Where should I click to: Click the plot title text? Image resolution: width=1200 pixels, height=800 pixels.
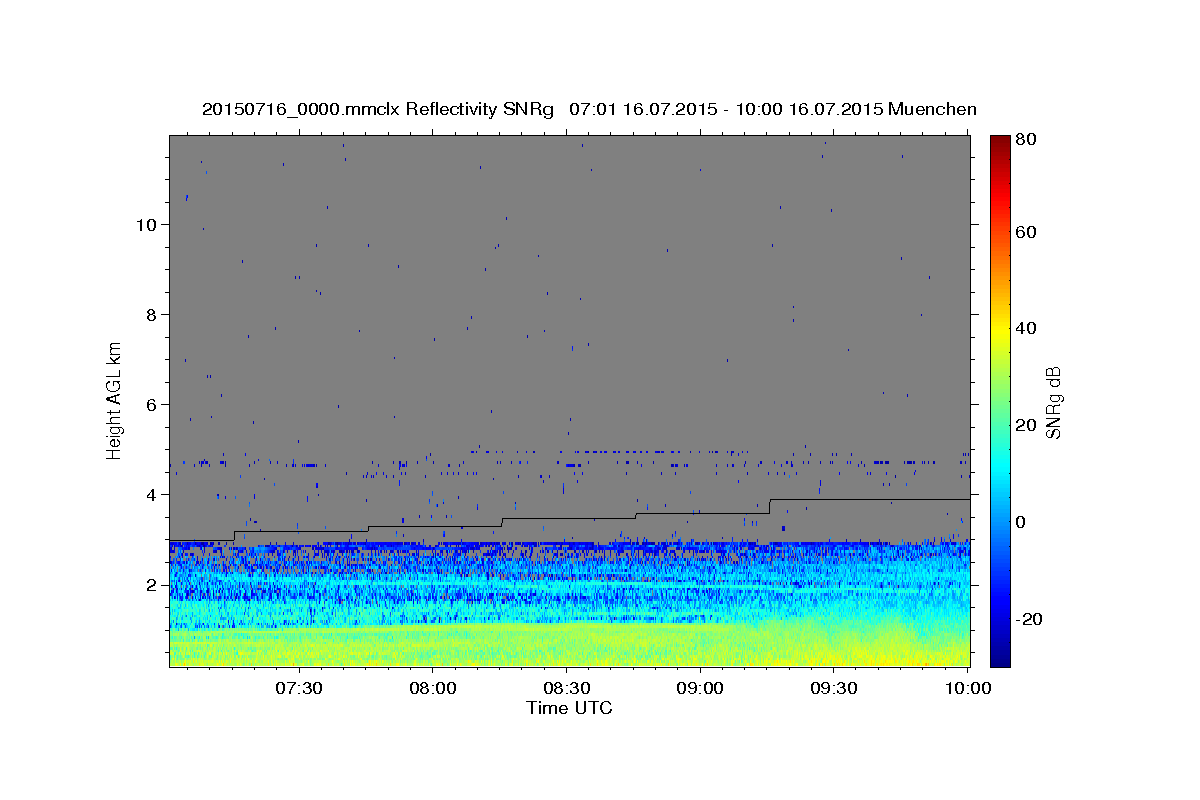tap(589, 109)
